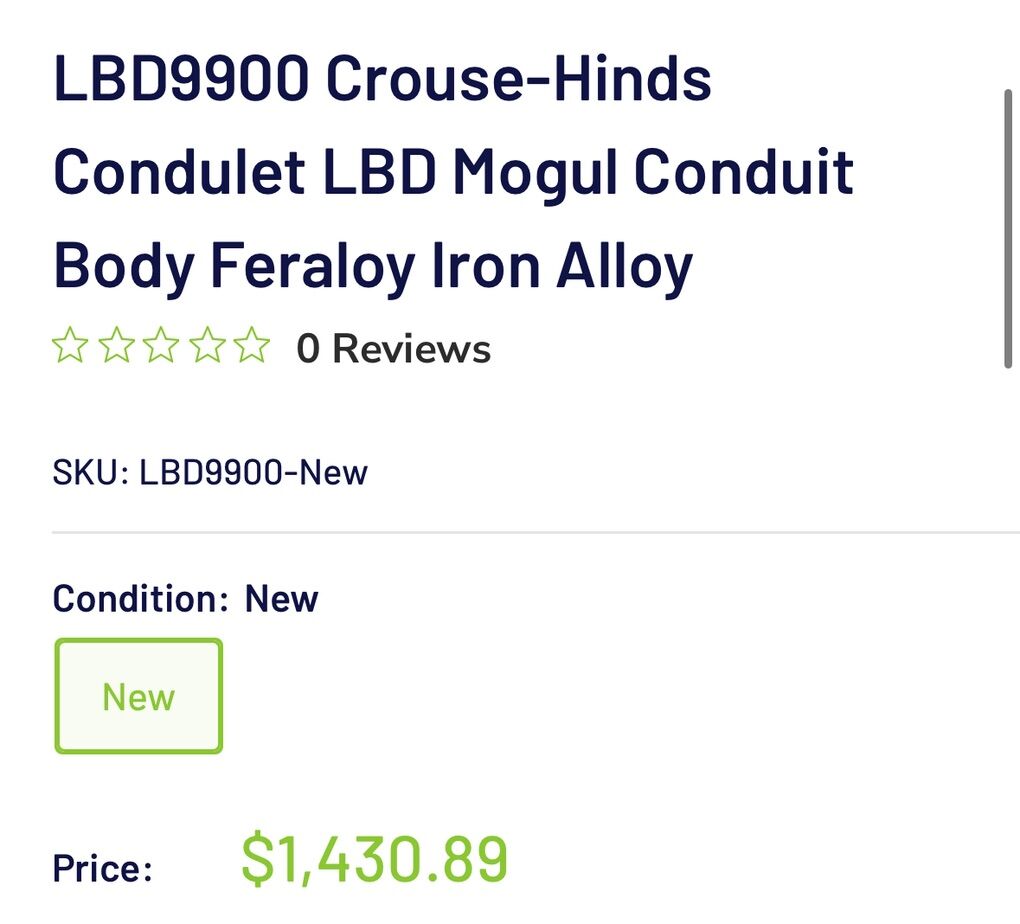Click the page's vertical scrollbar
This screenshot has height=924, width=1020.
[1008, 230]
